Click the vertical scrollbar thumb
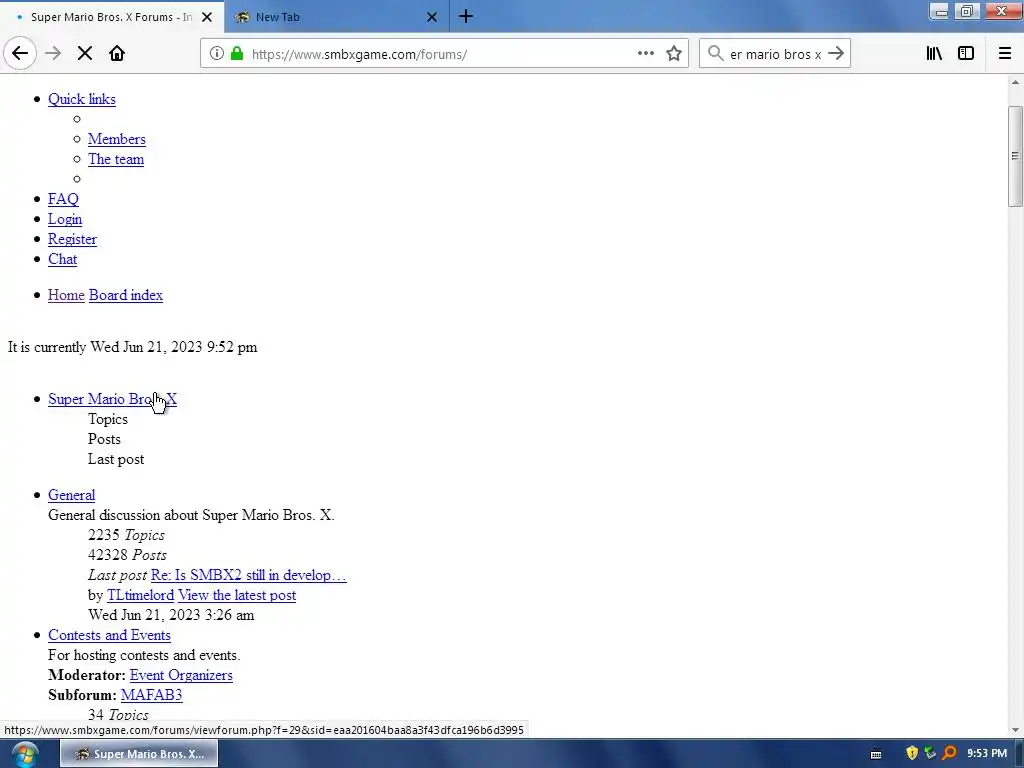This screenshot has width=1024, height=768. coord(1015,156)
